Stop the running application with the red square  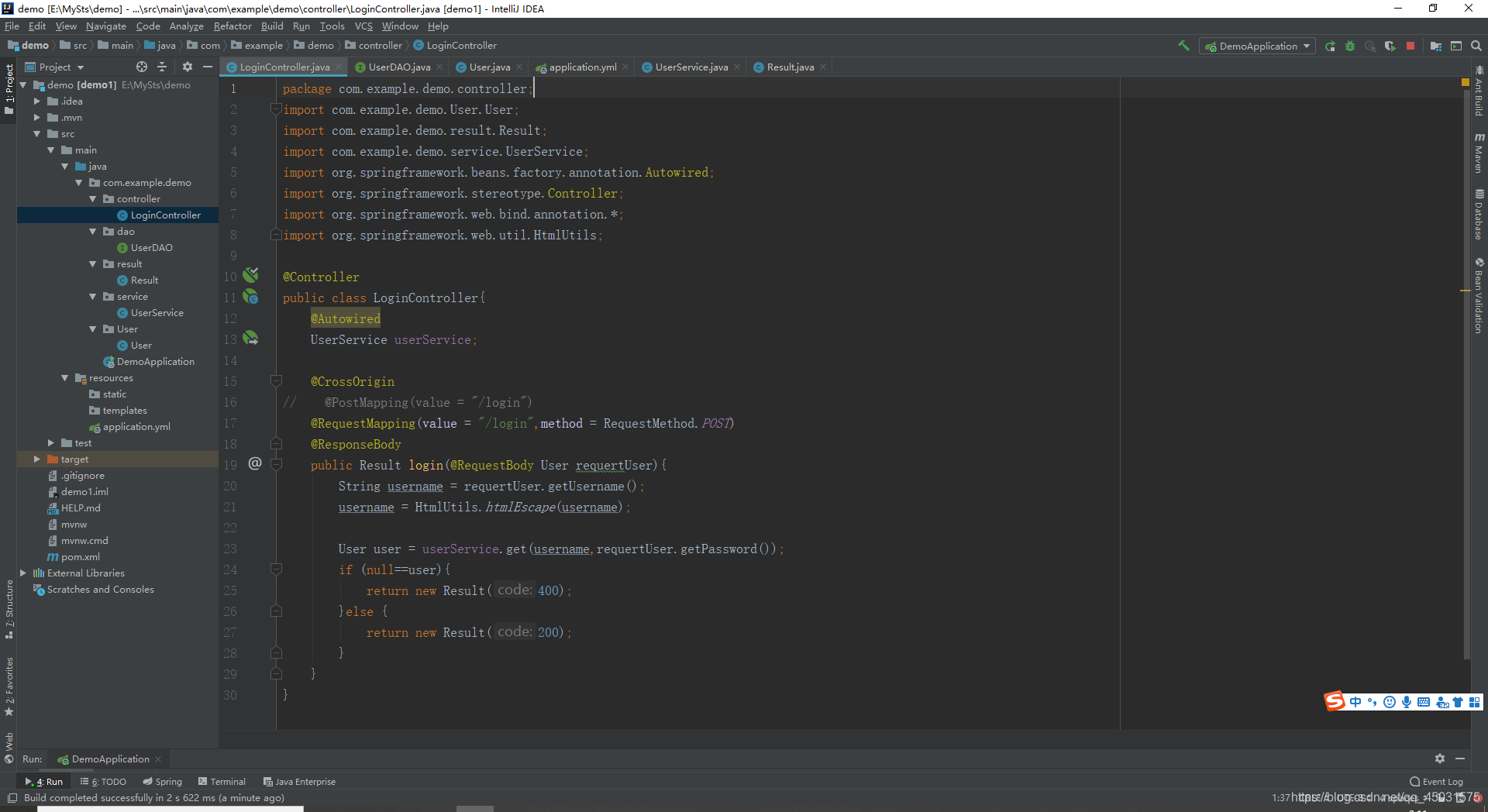pos(1410,46)
